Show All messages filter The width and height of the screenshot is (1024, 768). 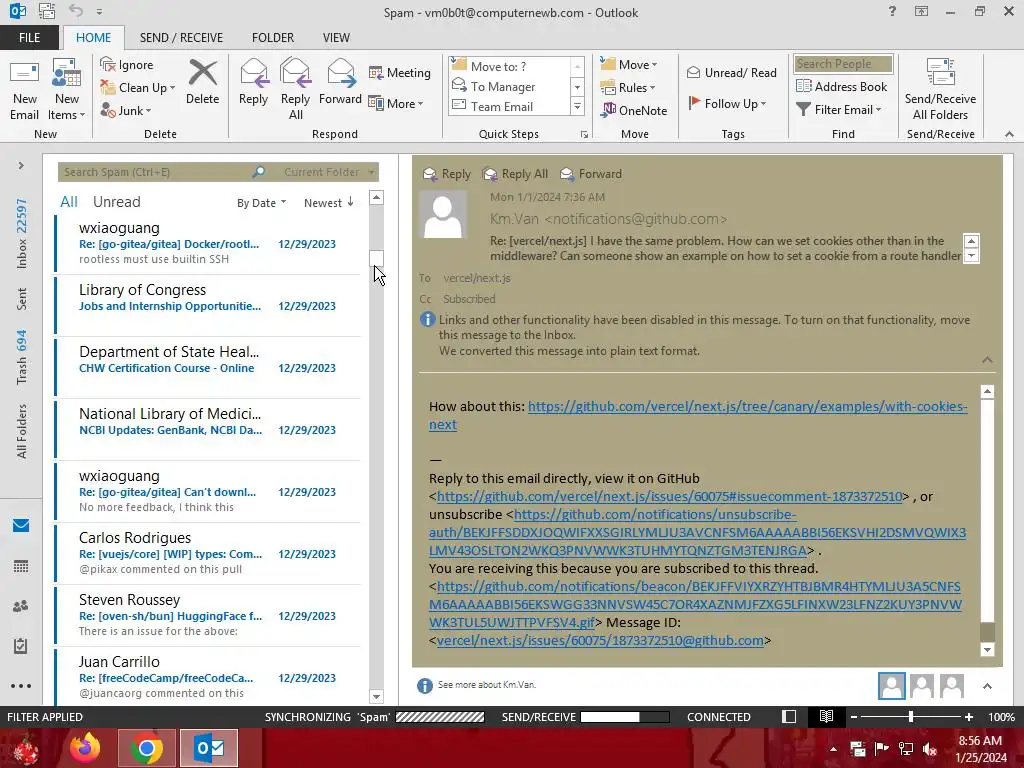pyautogui.click(x=69, y=202)
